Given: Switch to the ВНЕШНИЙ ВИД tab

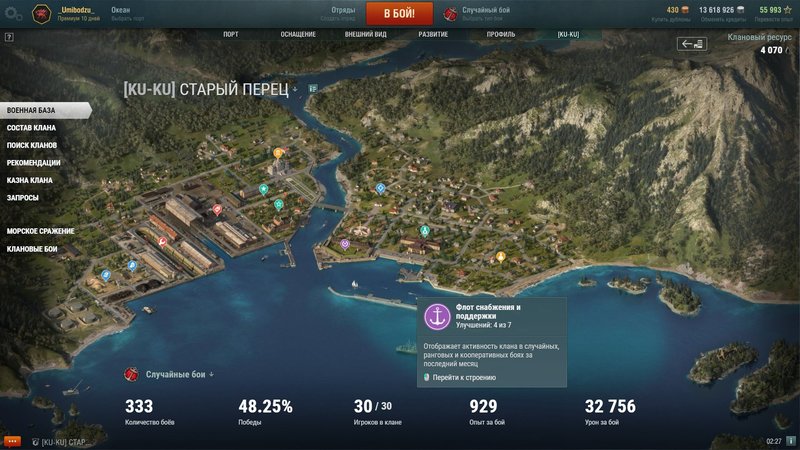Looking at the screenshot, I should [x=365, y=35].
